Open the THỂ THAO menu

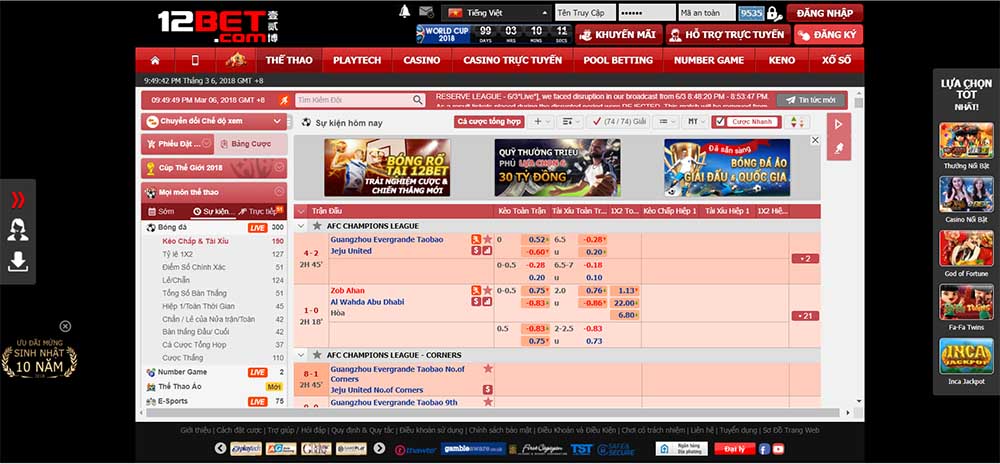coord(289,61)
